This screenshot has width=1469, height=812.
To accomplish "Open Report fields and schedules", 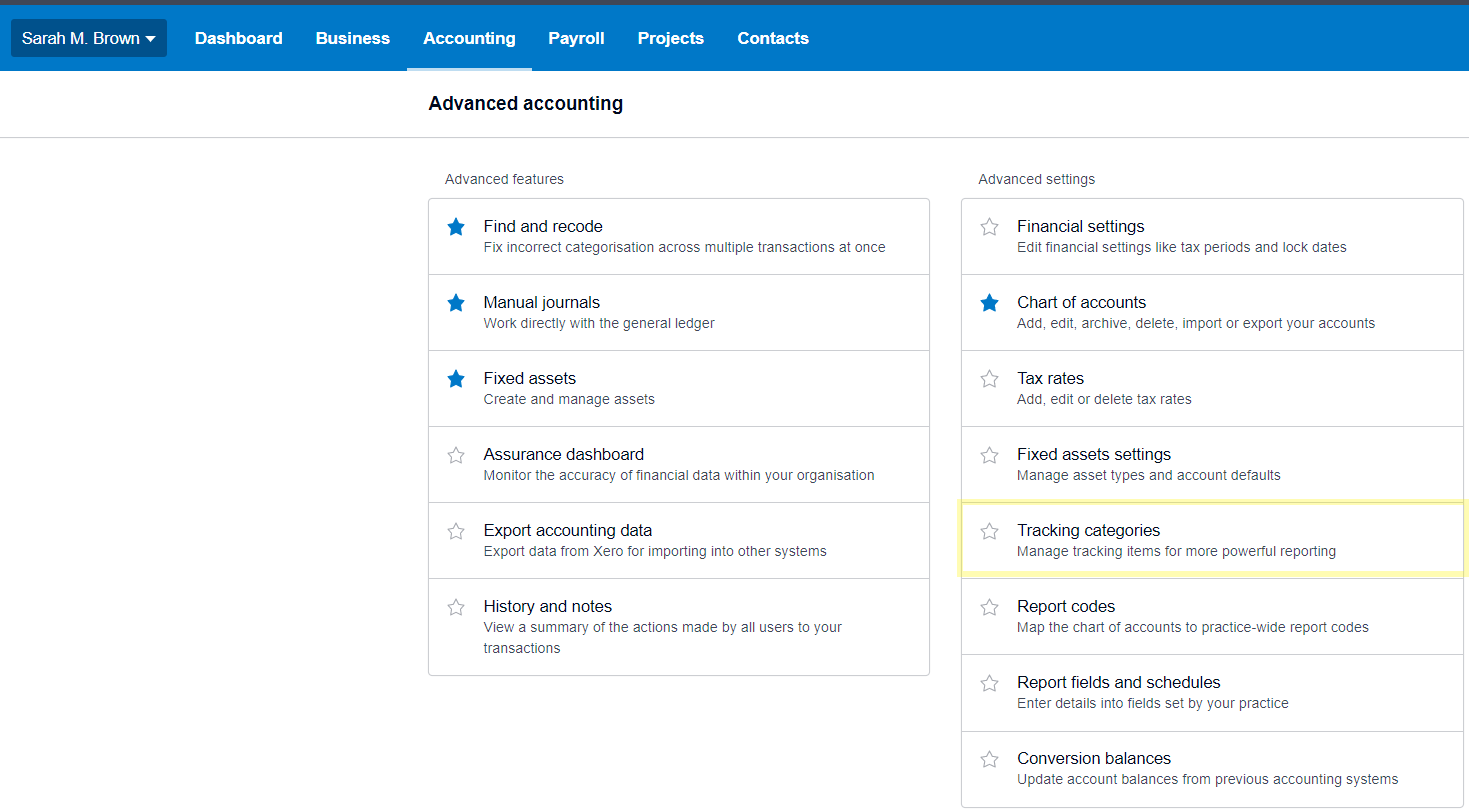I will click(1213, 693).
